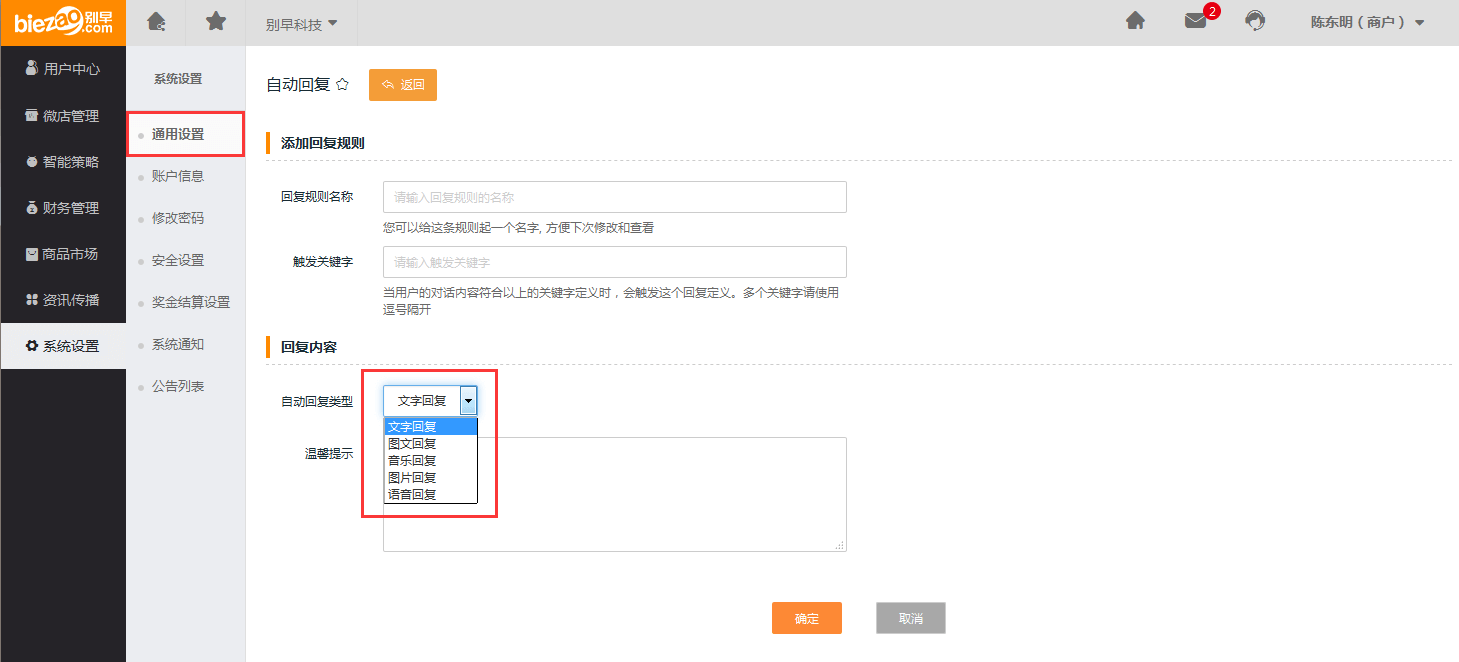Viewport: 1459px width, 662px height.
Task: Click the favorites star icon in top bar
Action: (x=216, y=21)
